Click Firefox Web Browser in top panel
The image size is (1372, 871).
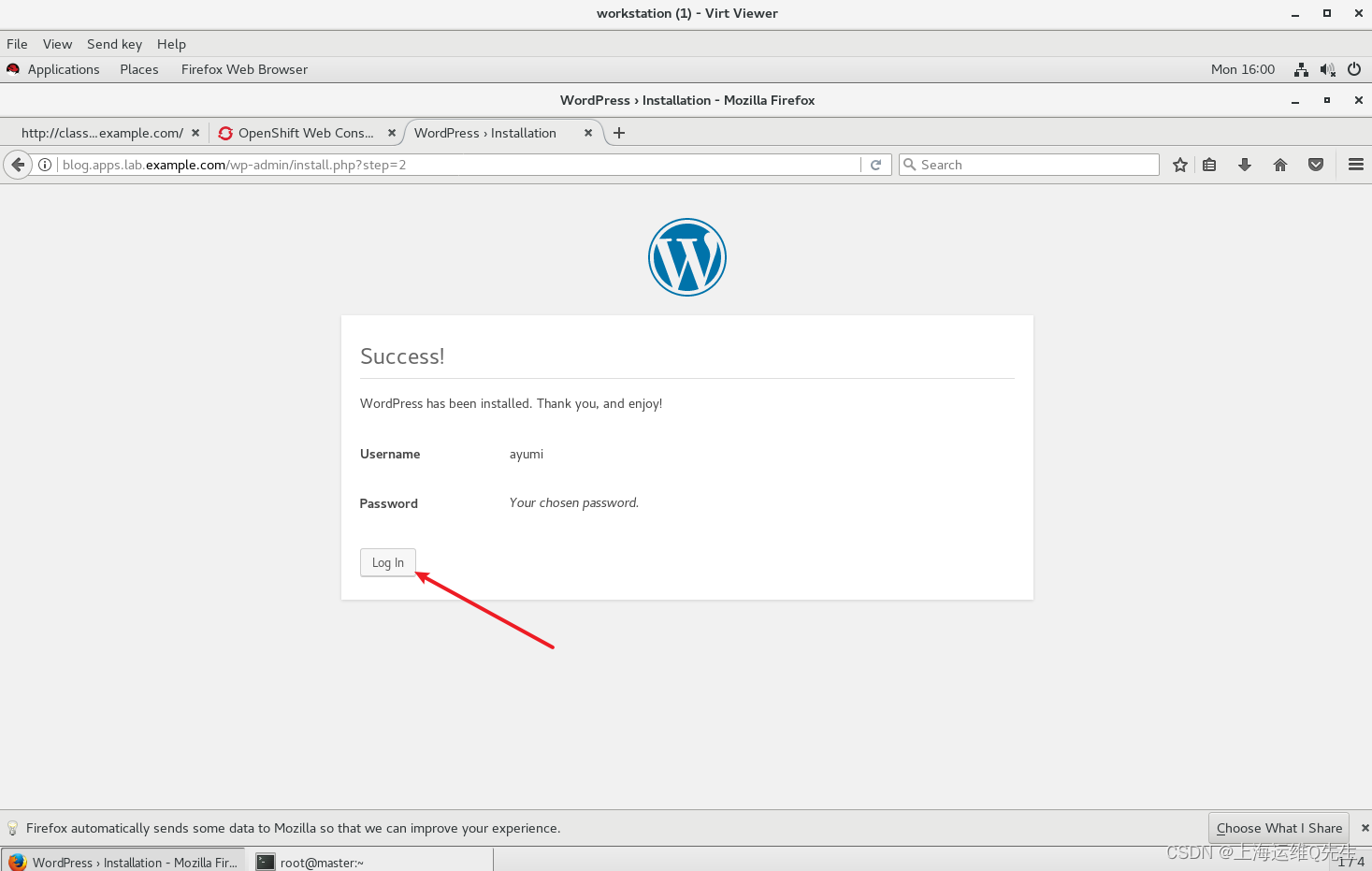tap(244, 69)
